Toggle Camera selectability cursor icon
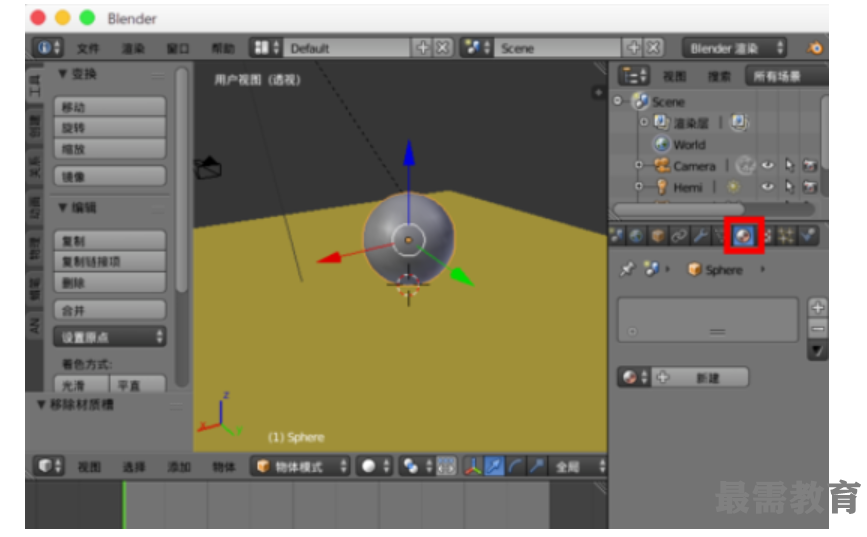This screenshot has height=537, width=867. [x=789, y=166]
